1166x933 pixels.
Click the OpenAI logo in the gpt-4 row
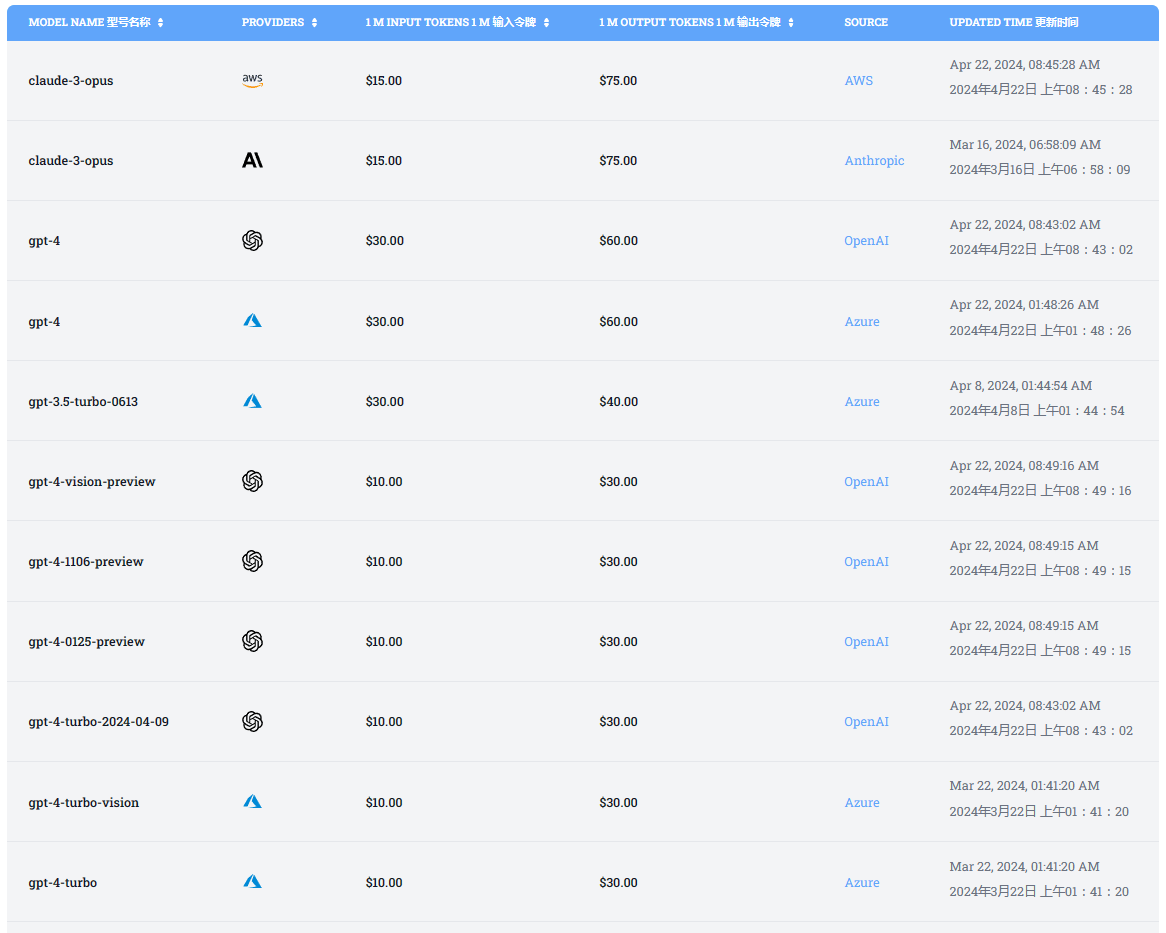tap(252, 241)
